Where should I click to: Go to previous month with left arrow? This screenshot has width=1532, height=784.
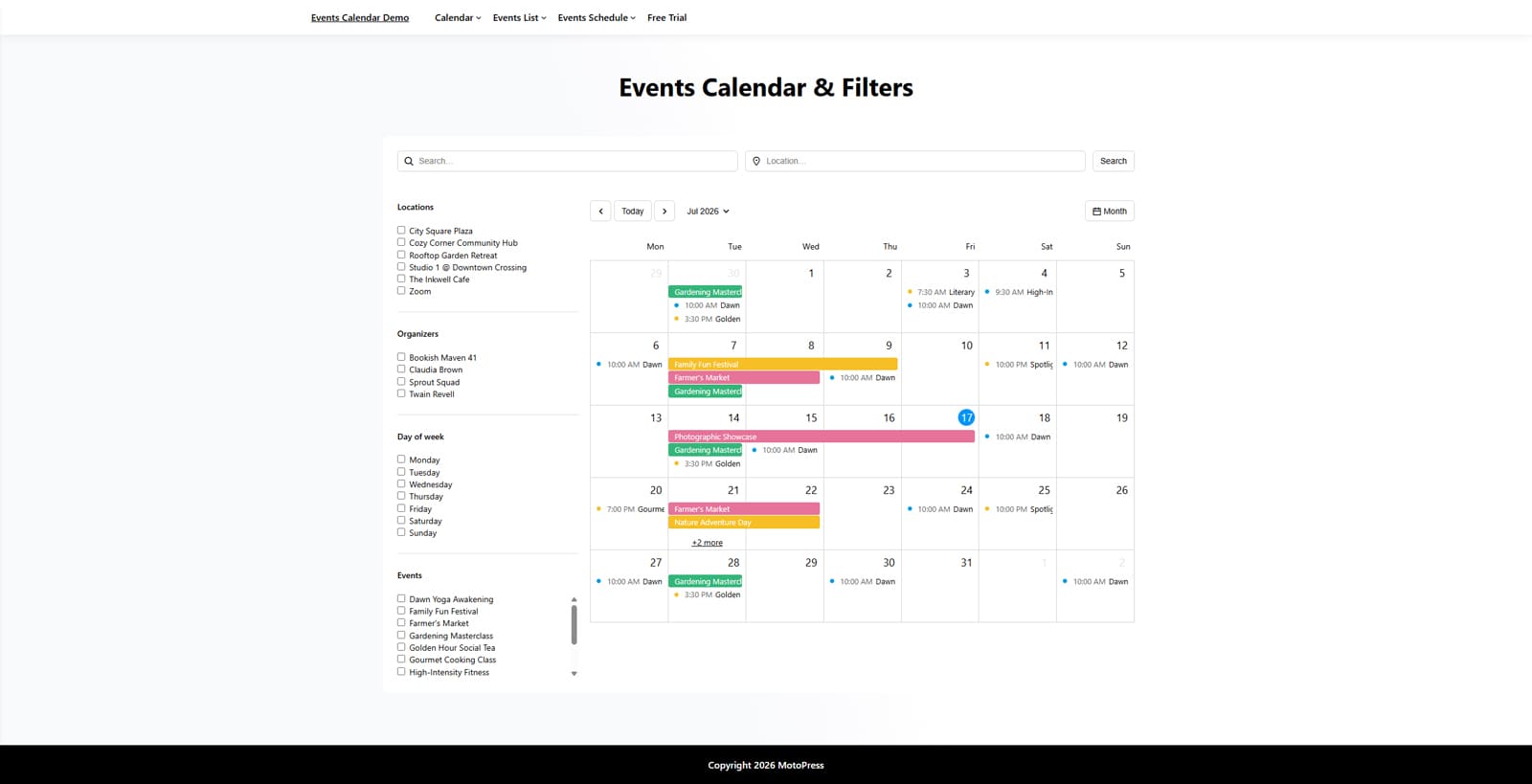point(600,211)
